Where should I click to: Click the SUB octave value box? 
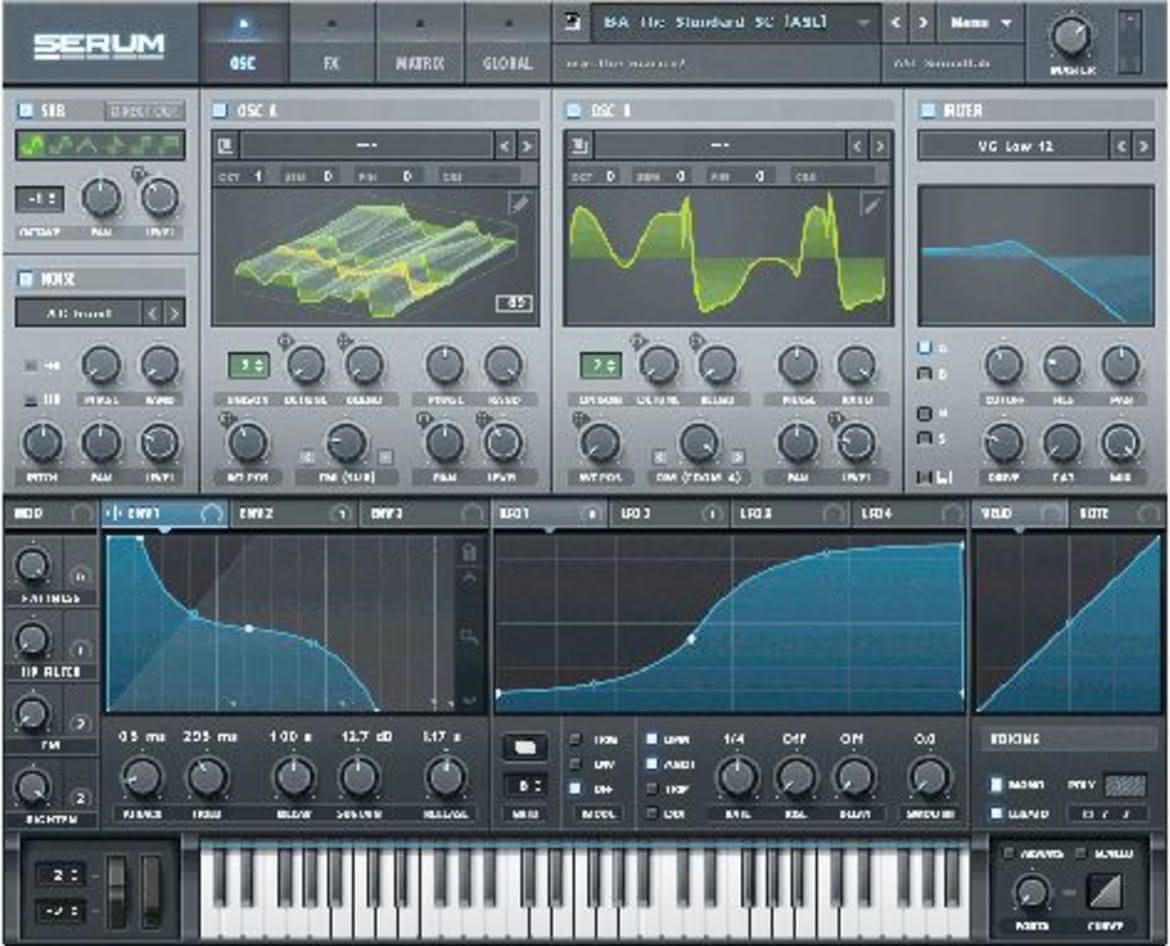pos(40,199)
